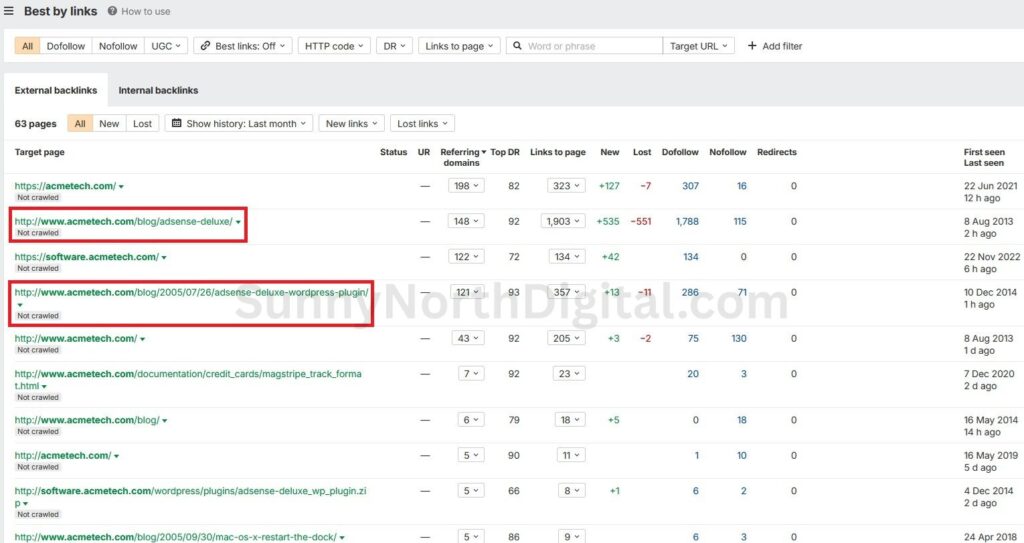
Task: Click the First seen Last seen header
Action: (984, 157)
